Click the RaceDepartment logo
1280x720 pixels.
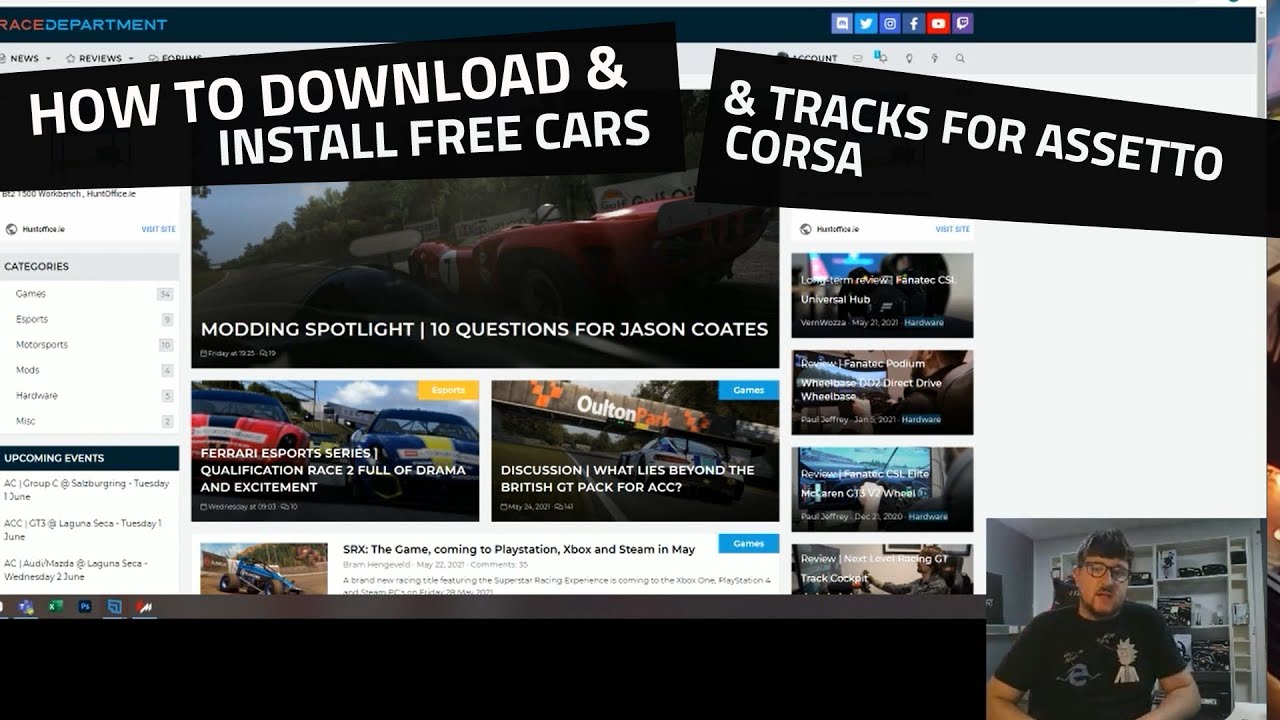[x=84, y=24]
